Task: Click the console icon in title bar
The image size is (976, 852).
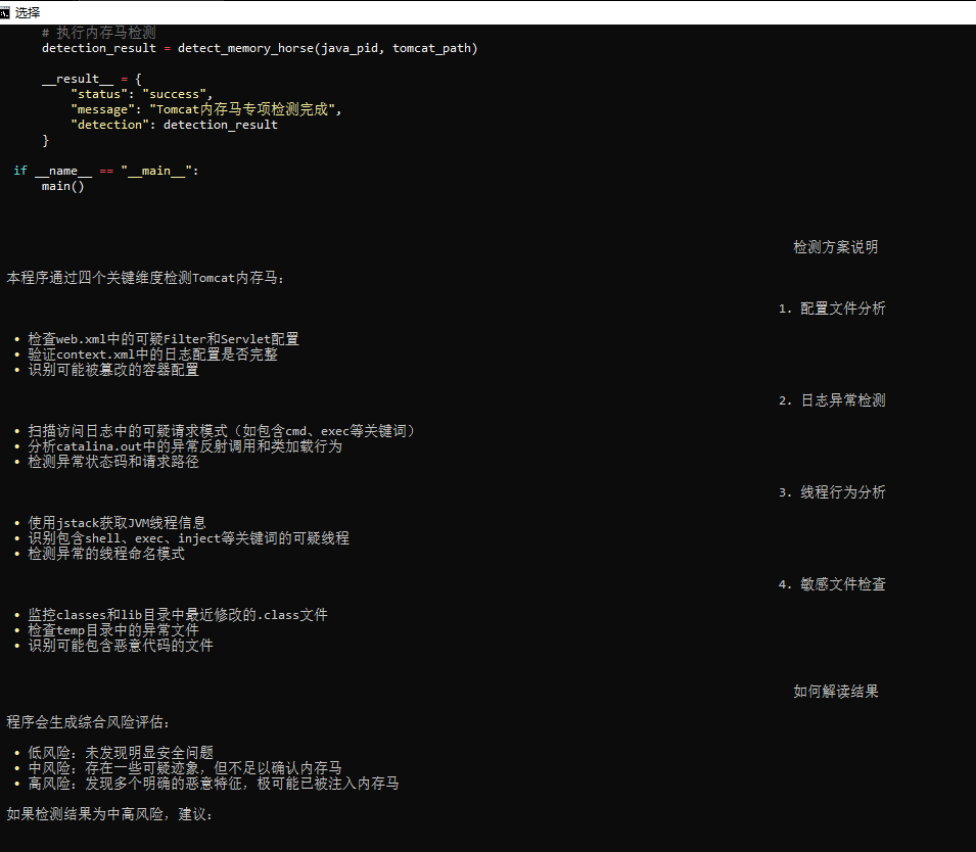Action: (5, 12)
